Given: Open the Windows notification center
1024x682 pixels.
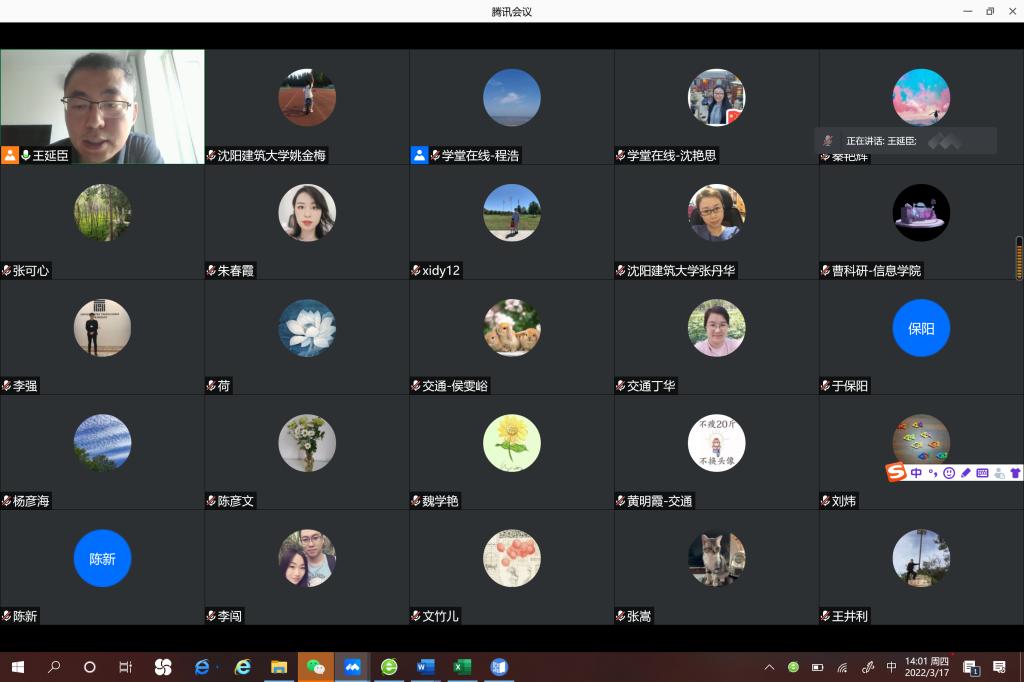Looking at the screenshot, I should [998, 667].
